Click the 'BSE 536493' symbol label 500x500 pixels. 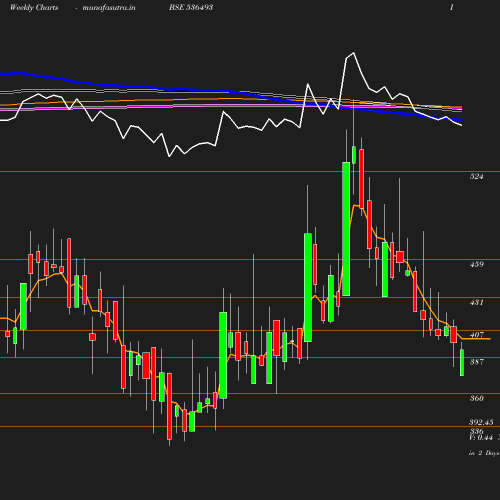tap(191, 7)
